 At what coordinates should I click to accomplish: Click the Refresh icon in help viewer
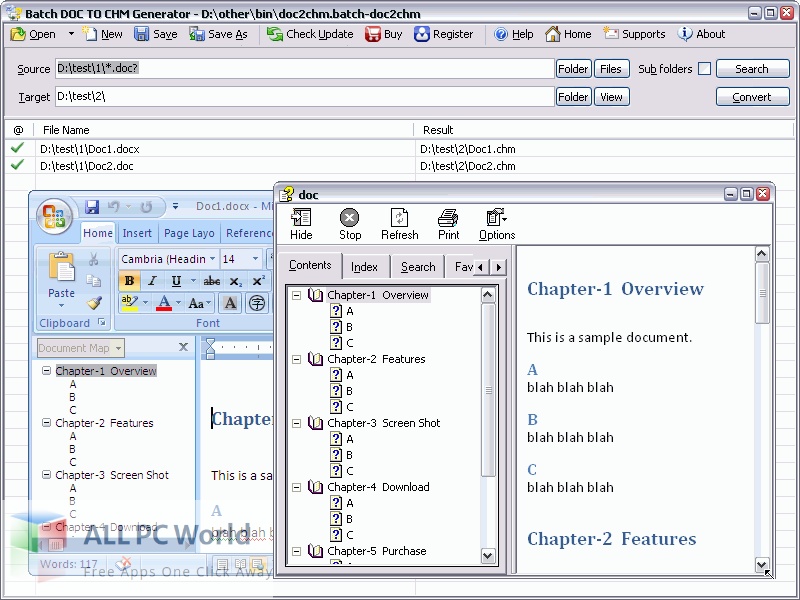(399, 219)
